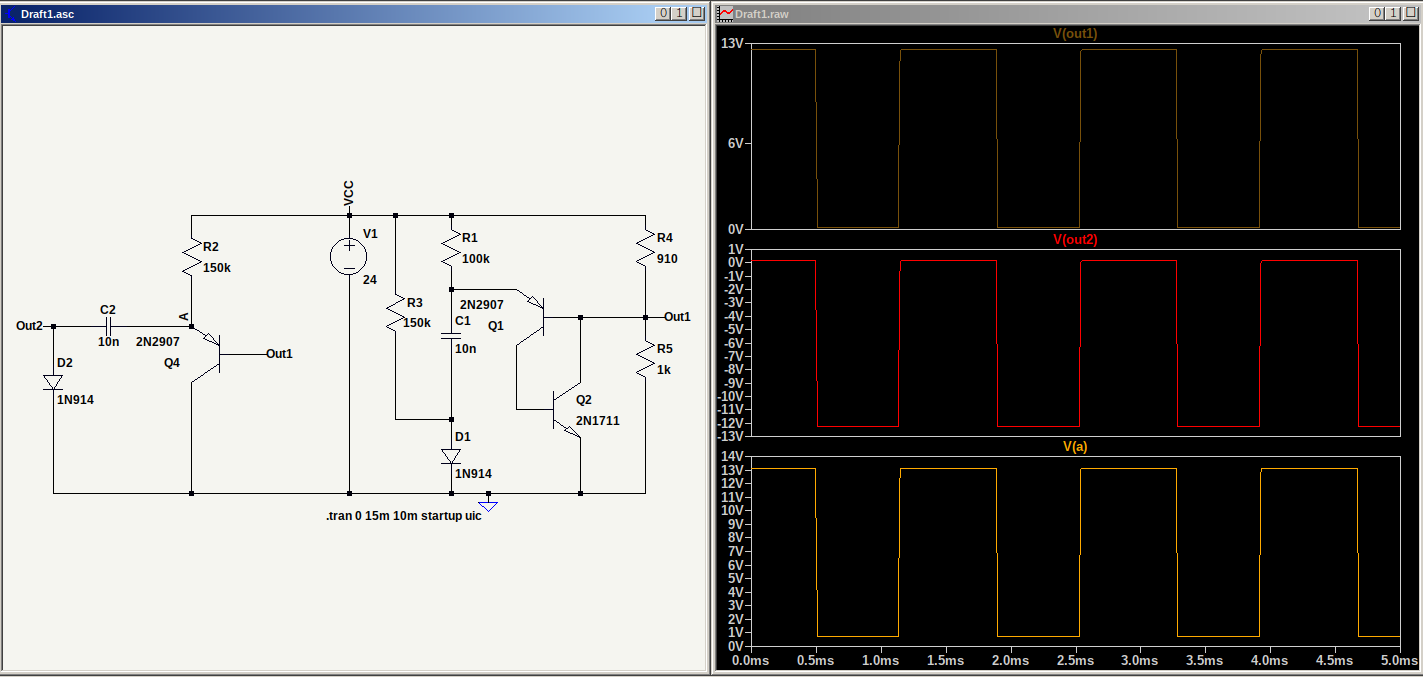Select the D1 diode symbol
The width and height of the screenshot is (1423, 677).
(x=451, y=456)
